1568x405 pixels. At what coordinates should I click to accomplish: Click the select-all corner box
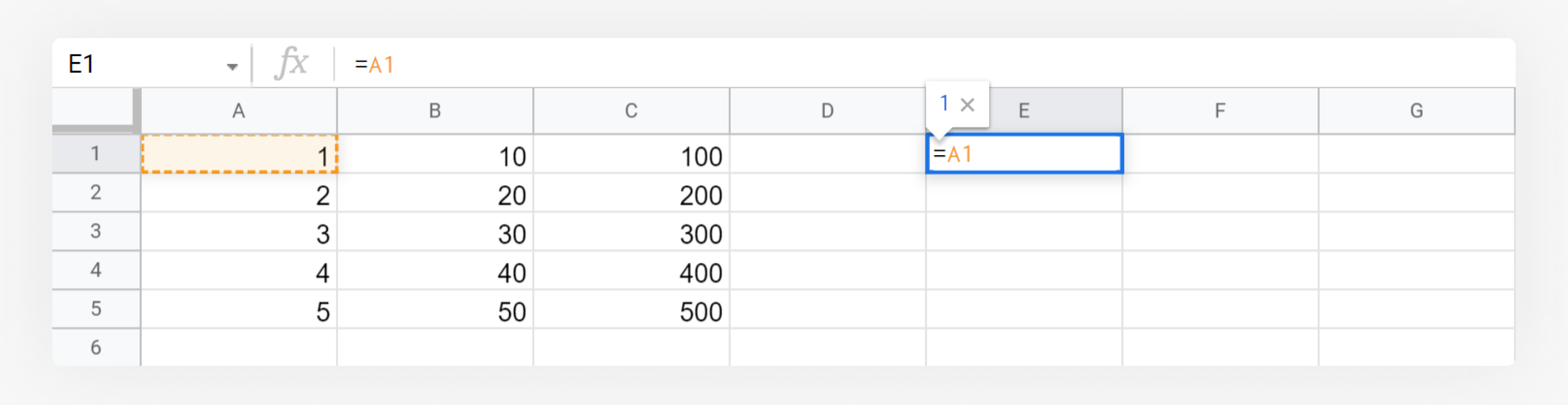[x=94, y=109]
